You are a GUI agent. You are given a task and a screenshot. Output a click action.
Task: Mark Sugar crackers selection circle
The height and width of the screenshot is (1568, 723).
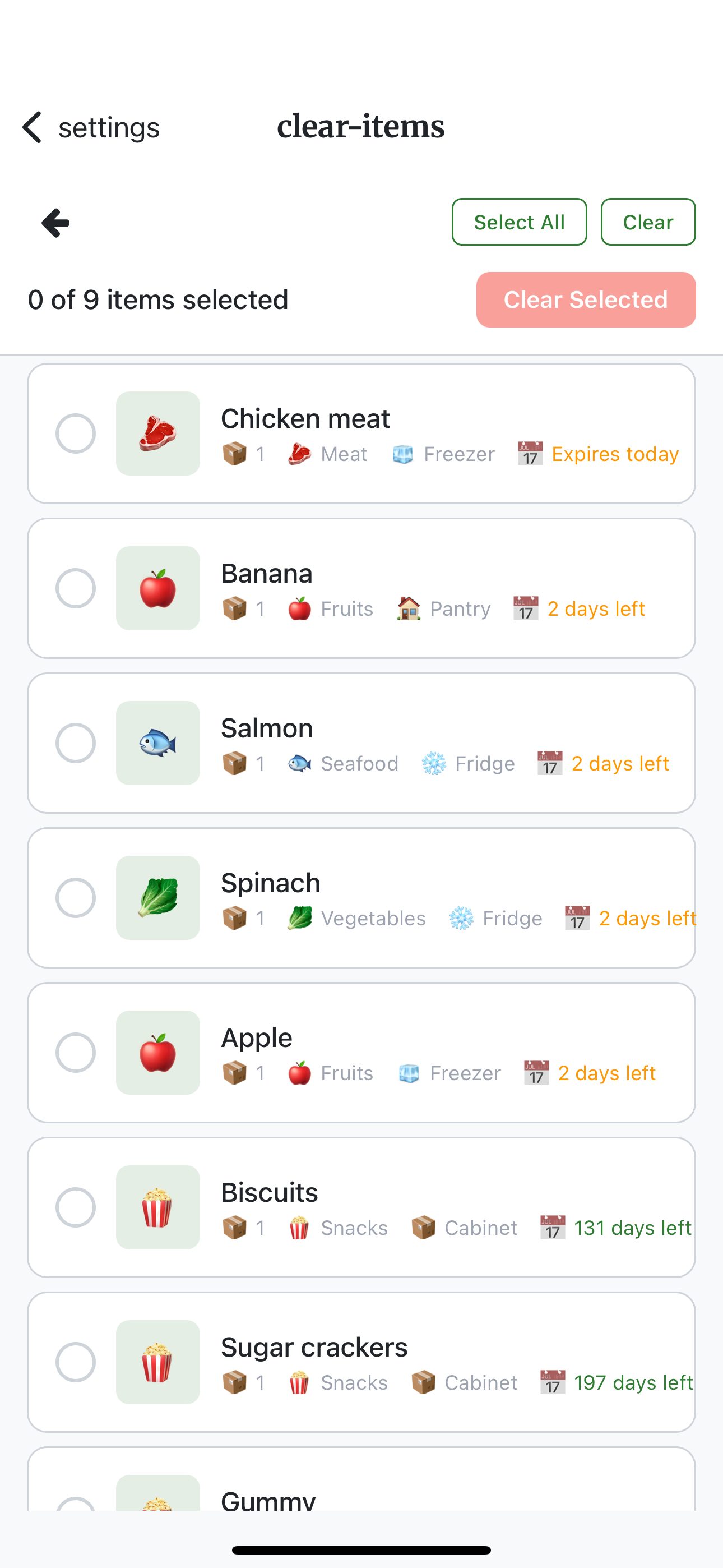click(x=76, y=1362)
